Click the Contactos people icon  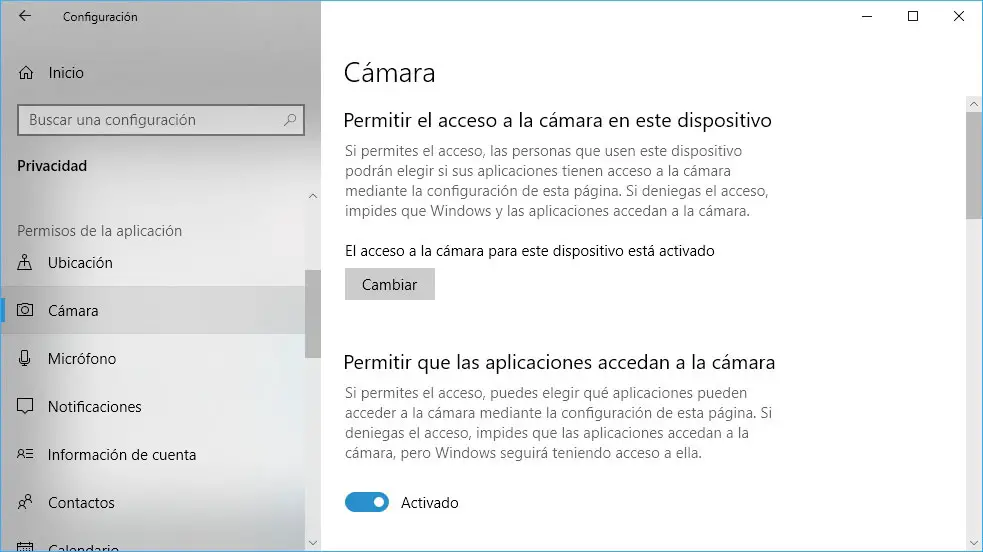point(26,503)
